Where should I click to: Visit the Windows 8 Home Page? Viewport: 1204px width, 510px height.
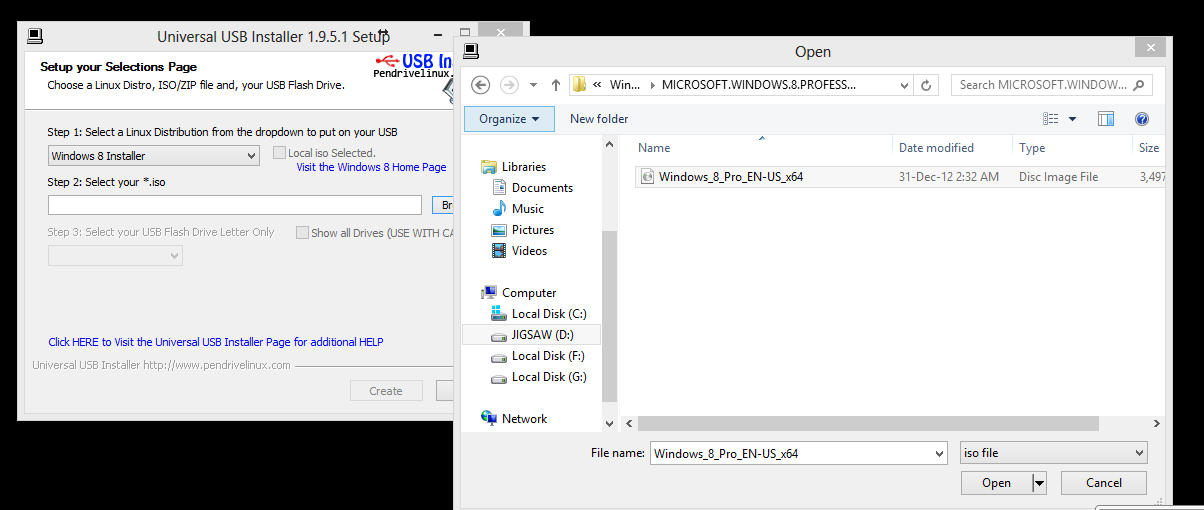coord(371,167)
